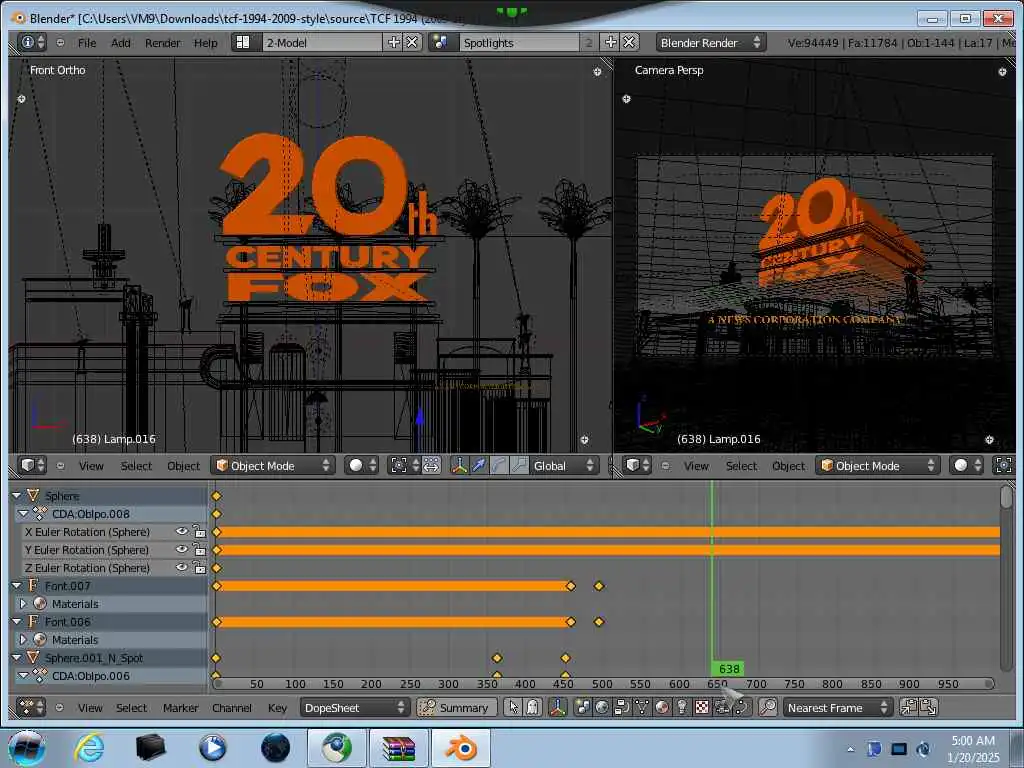Toggle the world filter icon in DopeSheet header
This screenshot has width=1024, height=768.
click(x=602, y=707)
